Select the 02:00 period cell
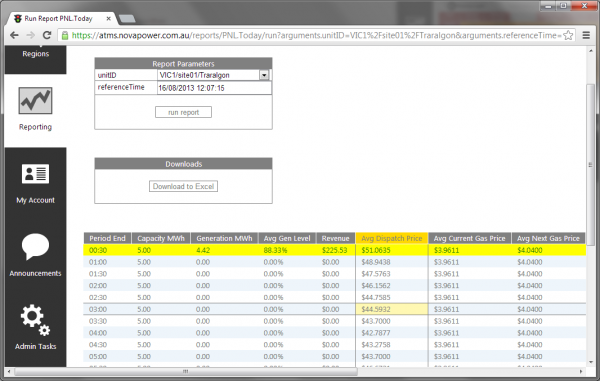This screenshot has height=381, width=600. [98, 286]
